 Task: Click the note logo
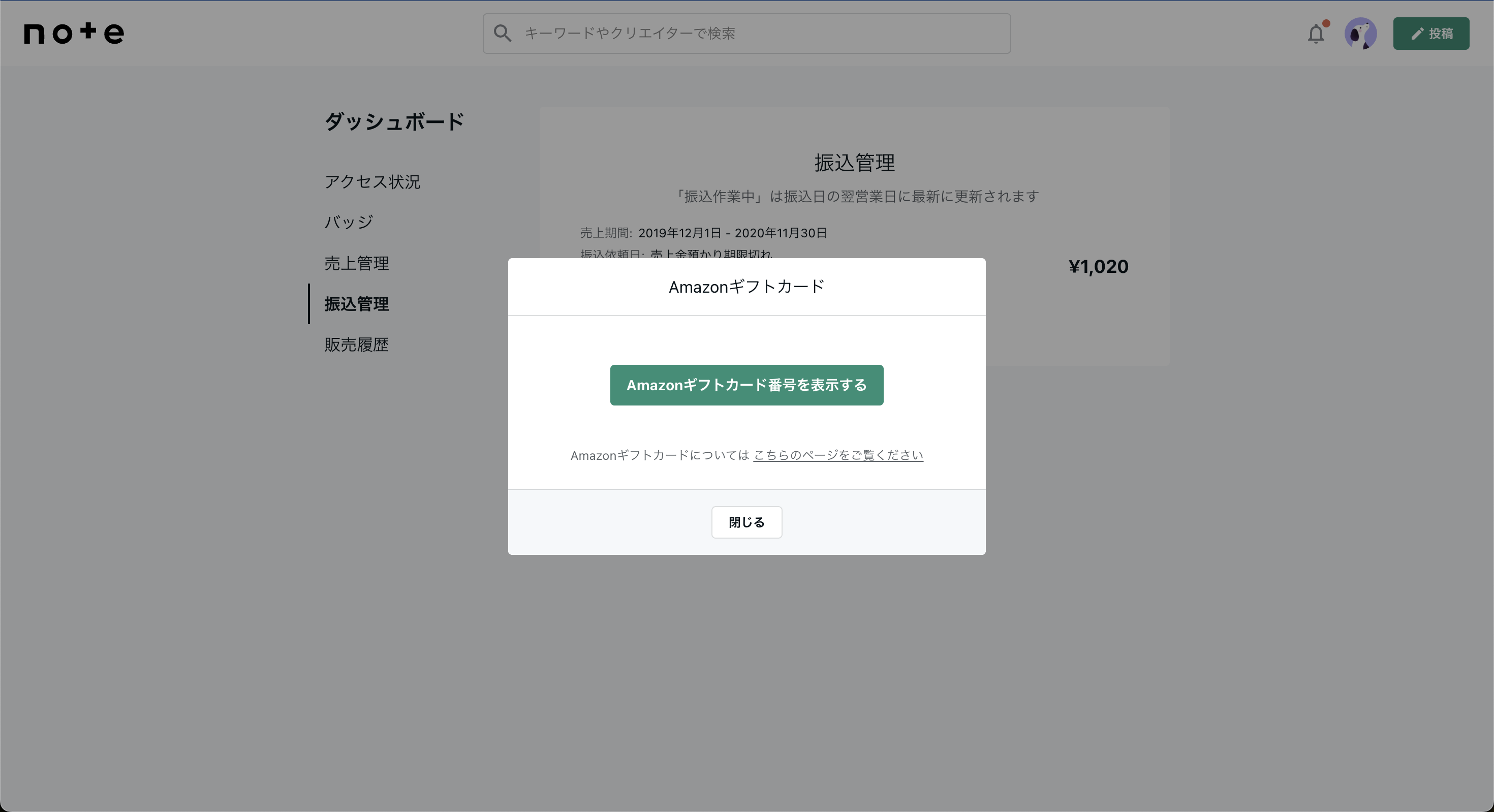pyautogui.click(x=74, y=34)
